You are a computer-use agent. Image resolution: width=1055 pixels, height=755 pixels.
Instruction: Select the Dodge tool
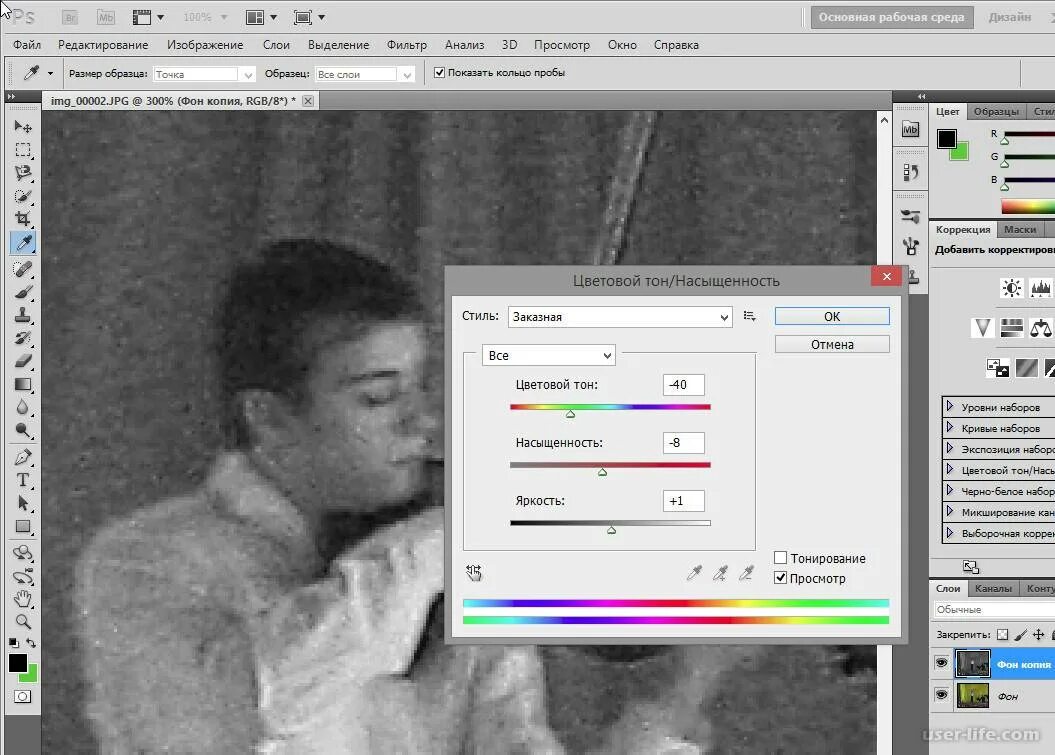pos(23,431)
